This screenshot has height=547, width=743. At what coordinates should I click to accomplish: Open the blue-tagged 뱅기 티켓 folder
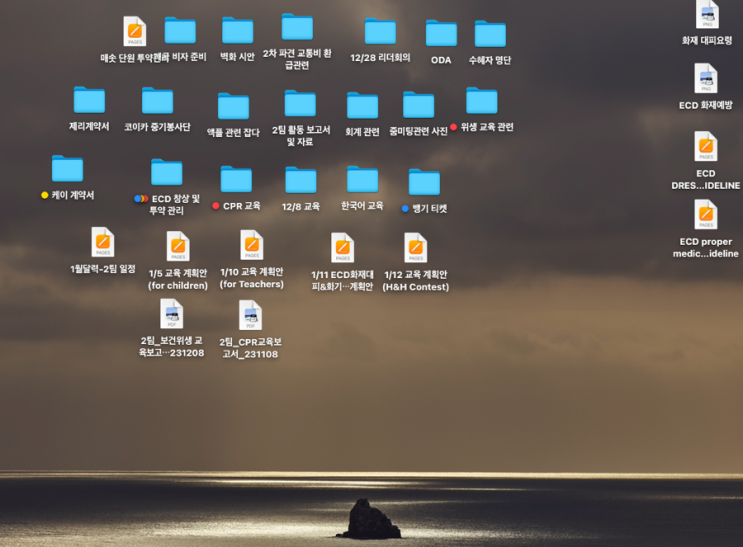pos(424,182)
